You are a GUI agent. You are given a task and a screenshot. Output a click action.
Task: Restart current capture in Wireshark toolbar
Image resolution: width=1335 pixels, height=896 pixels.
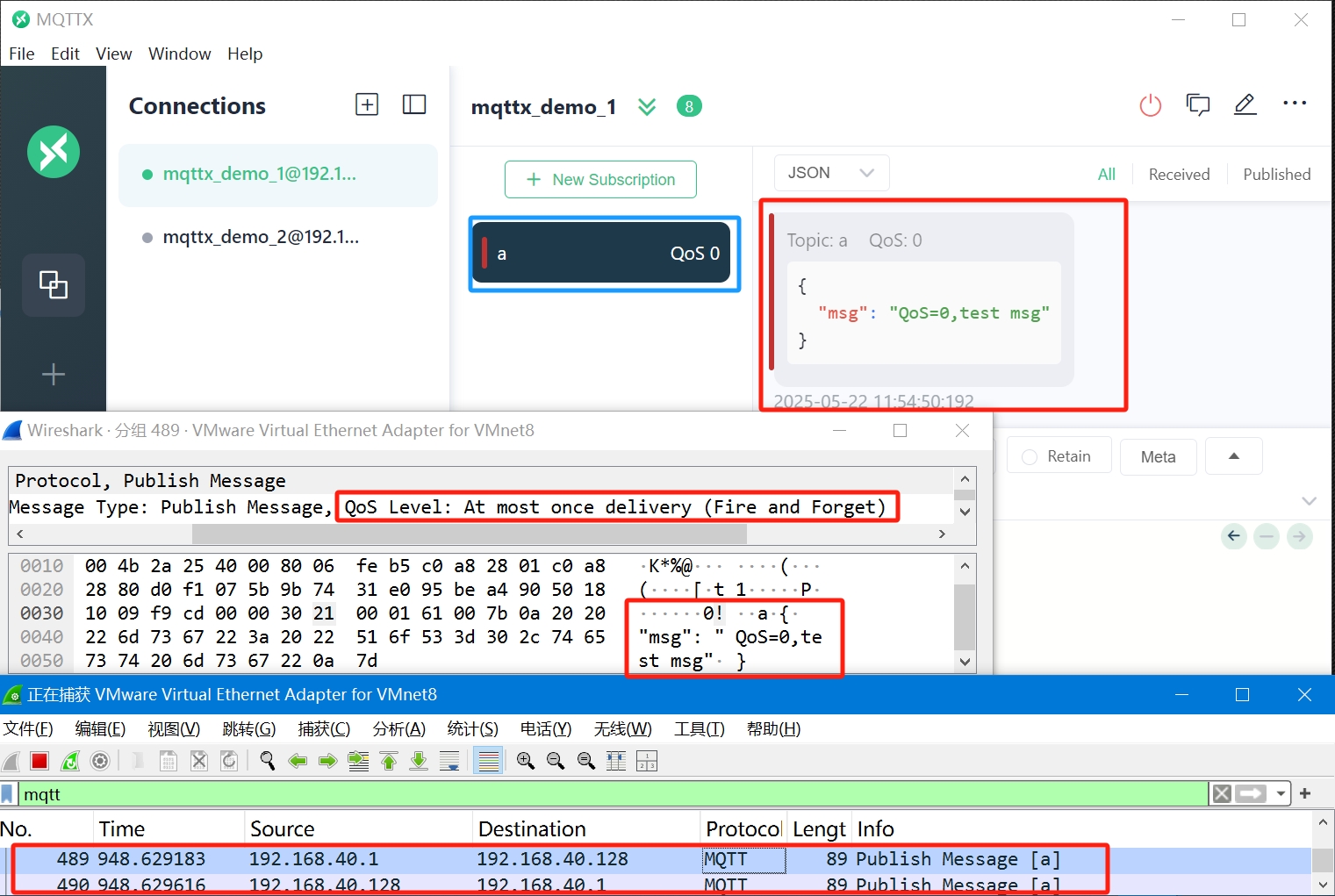(70, 761)
